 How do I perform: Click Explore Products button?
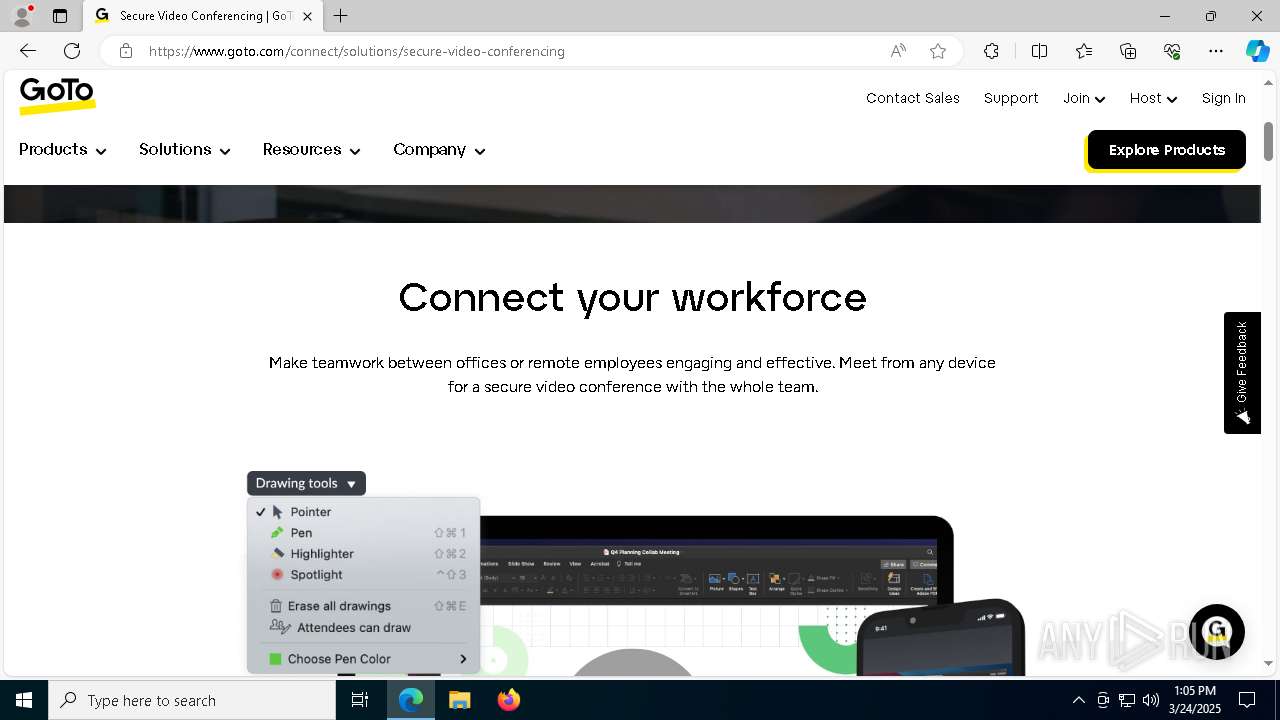1166,150
